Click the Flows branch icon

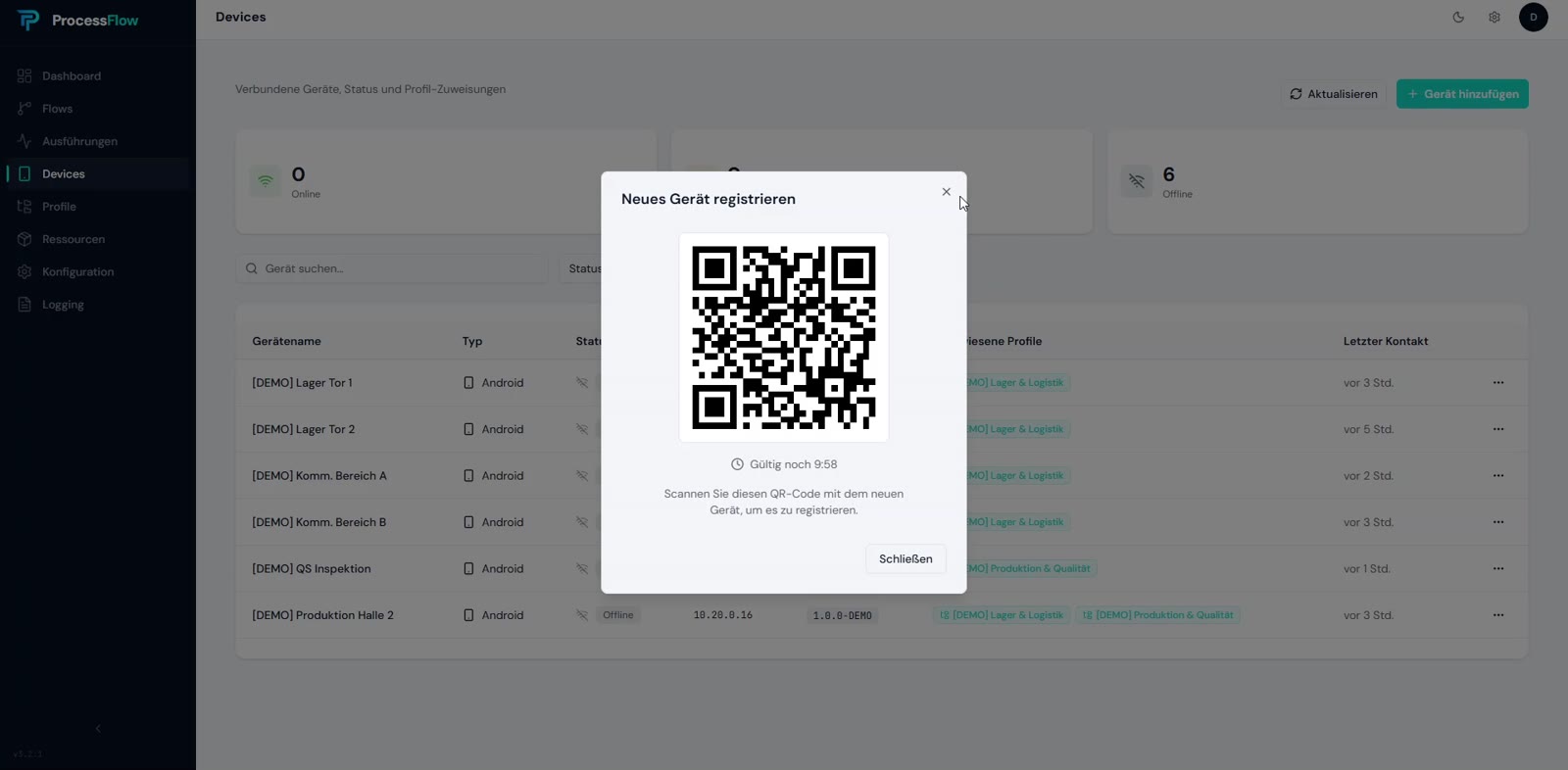(24, 109)
